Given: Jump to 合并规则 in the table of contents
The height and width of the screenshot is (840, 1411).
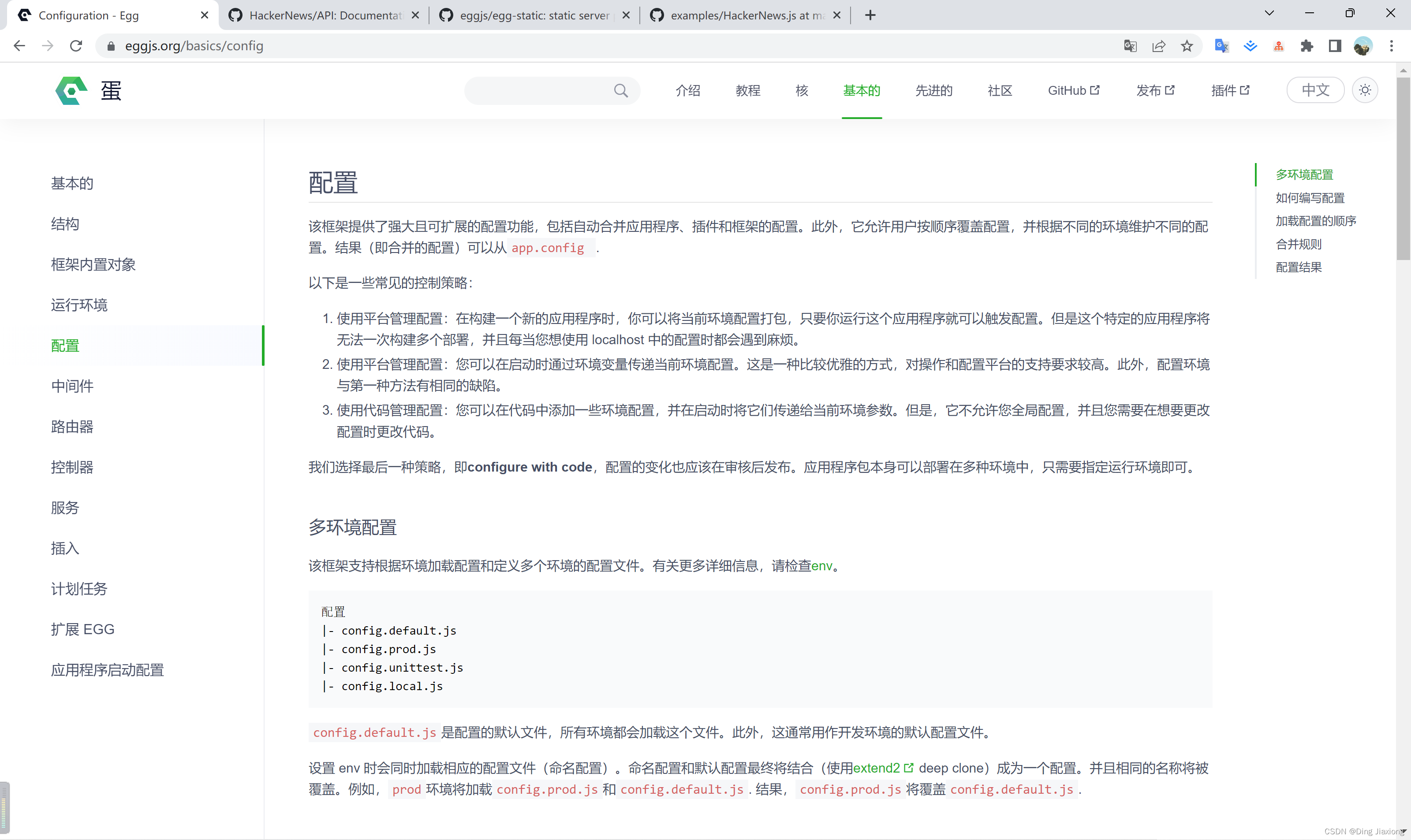Looking at the screenshot, I should (1299, 244).
